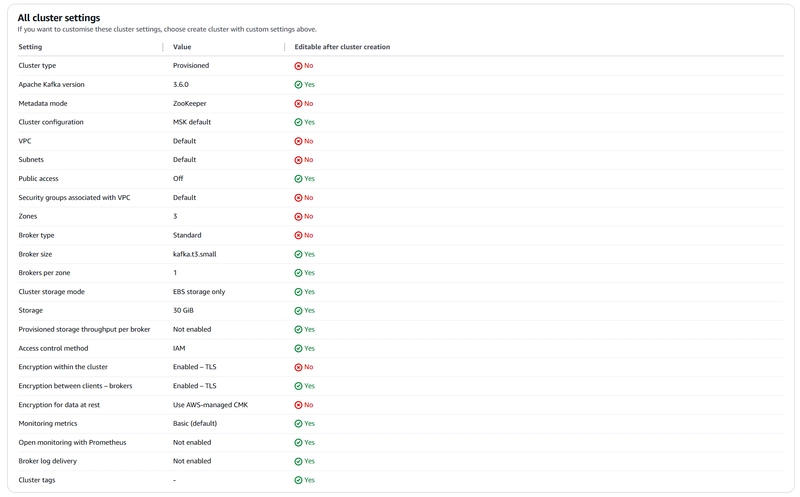Click the green Yes icon for Cluster tags

[x=298, y=480]
